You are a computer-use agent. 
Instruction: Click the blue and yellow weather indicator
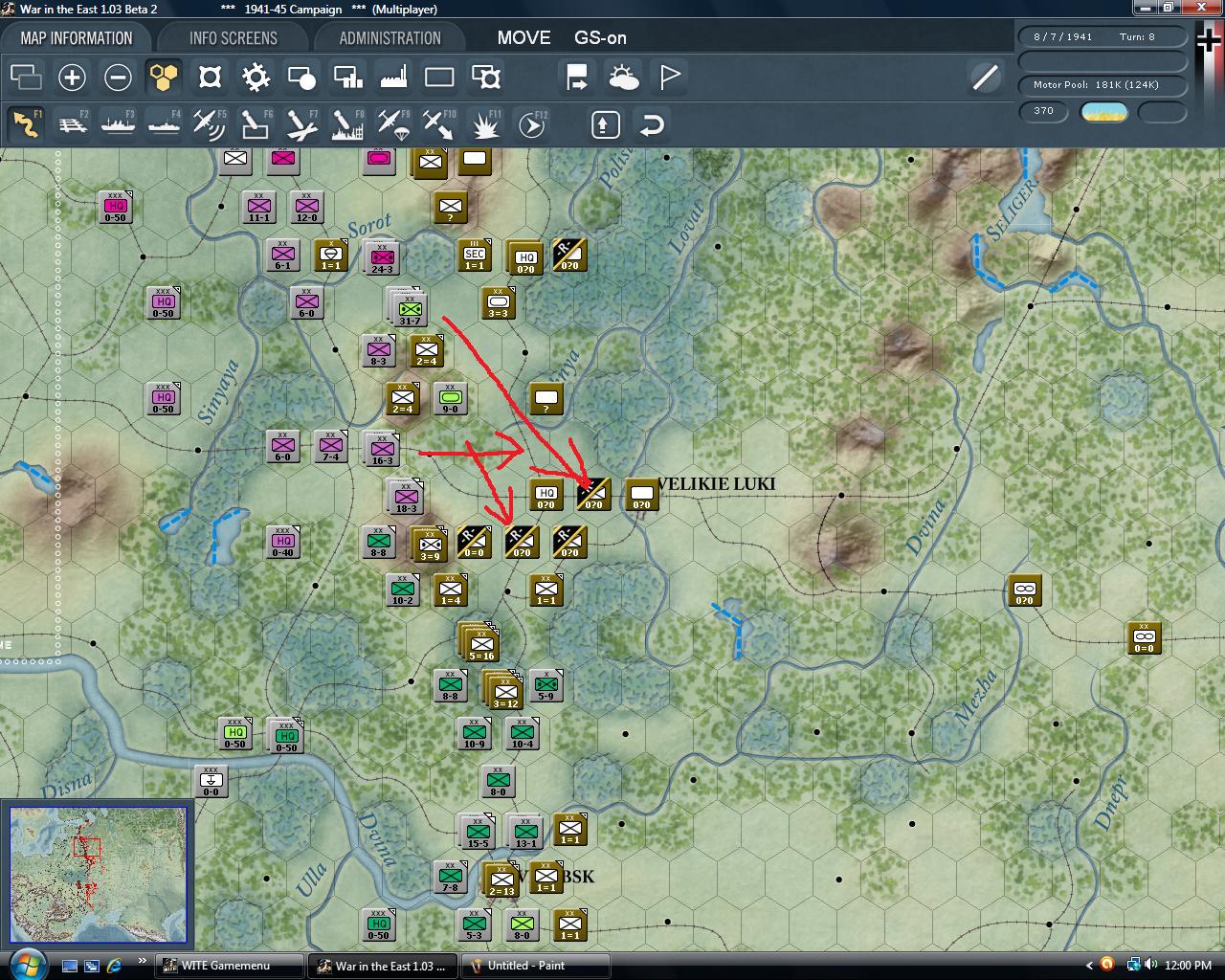click(1103, 112)
